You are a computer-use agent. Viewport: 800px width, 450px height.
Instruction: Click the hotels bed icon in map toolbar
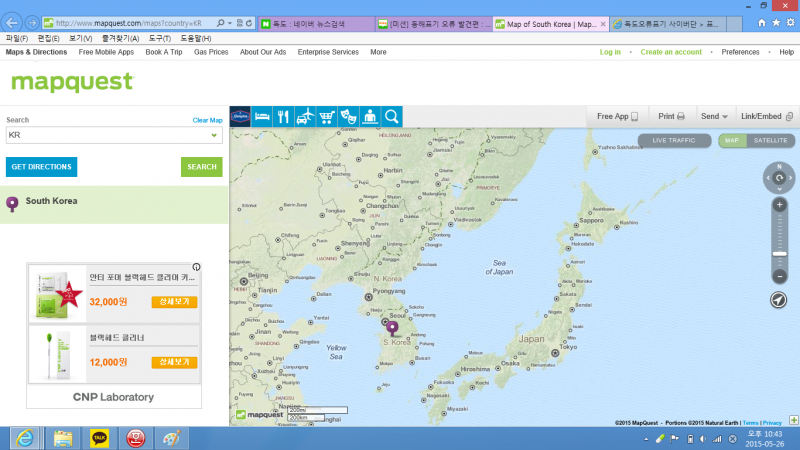262,116
